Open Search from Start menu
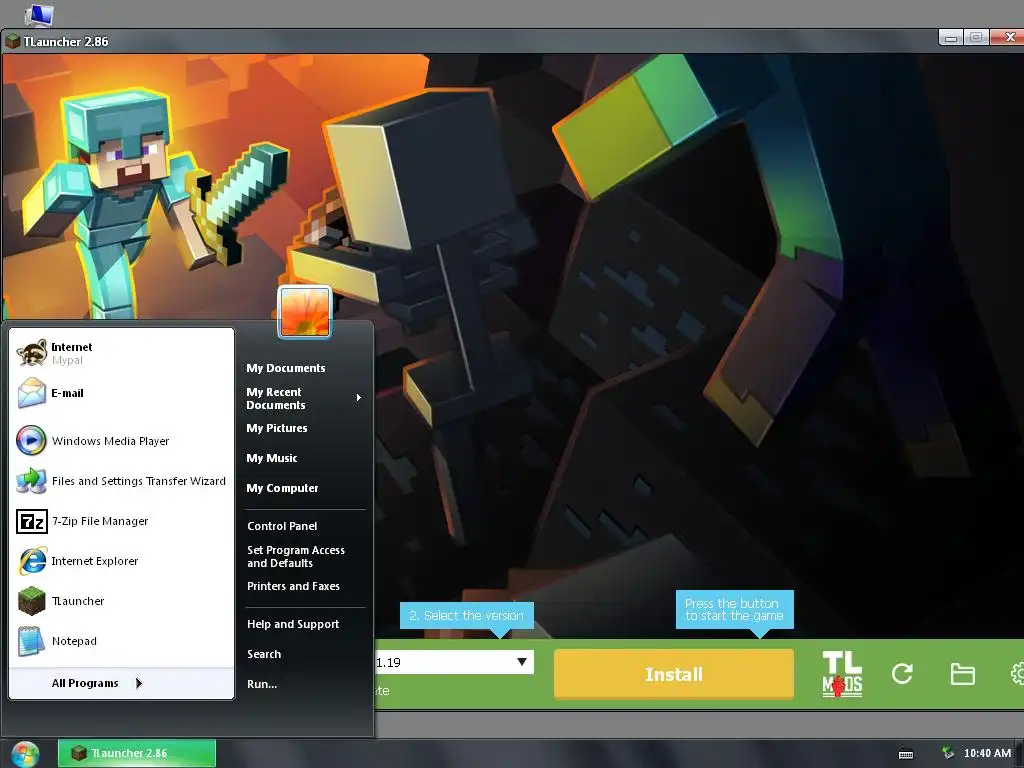The width and height of the screenshot is (1024, 768). pyautogui.click(x=264, y=654)
